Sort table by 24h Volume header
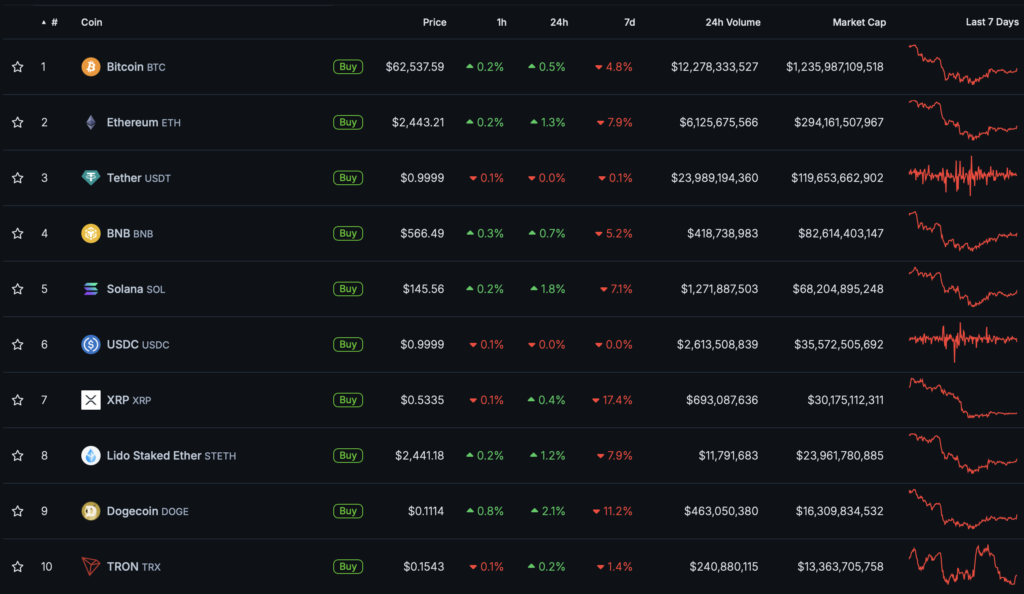 [732, 22]
